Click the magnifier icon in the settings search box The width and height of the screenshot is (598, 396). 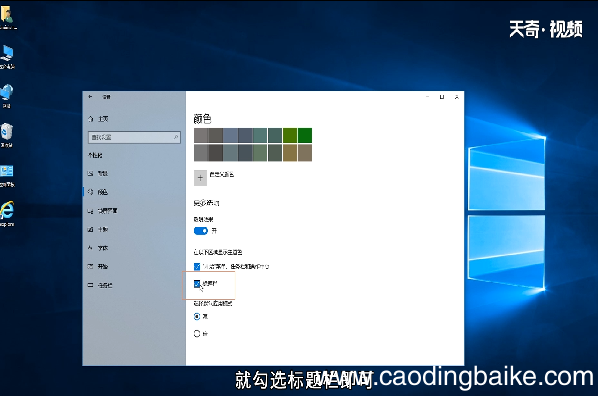pyautogui.click(x=176, y=137)
